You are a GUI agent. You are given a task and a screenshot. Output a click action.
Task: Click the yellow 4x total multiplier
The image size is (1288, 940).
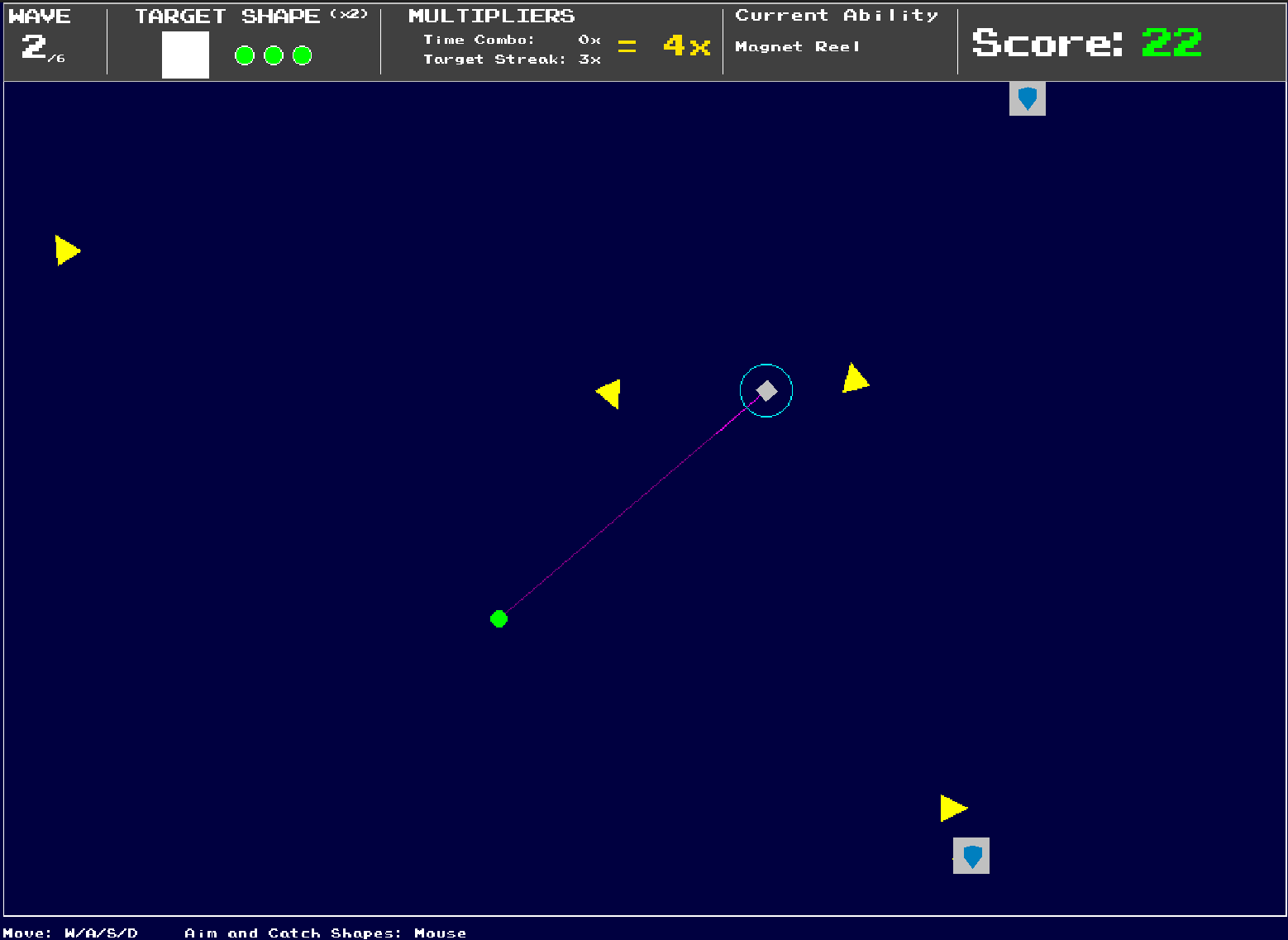pyautogui.click(x=686, y=45)
